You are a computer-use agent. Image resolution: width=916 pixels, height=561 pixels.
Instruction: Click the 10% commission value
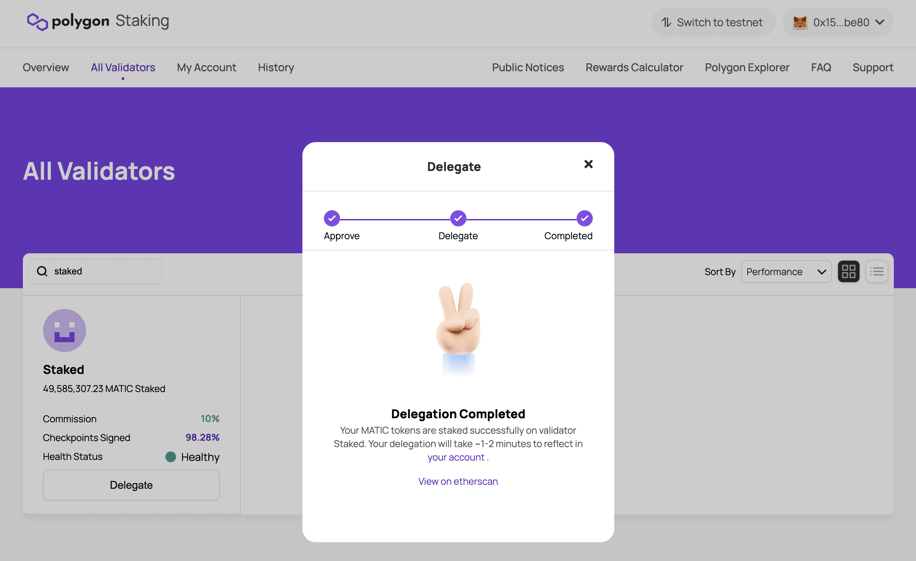point(210,418)
